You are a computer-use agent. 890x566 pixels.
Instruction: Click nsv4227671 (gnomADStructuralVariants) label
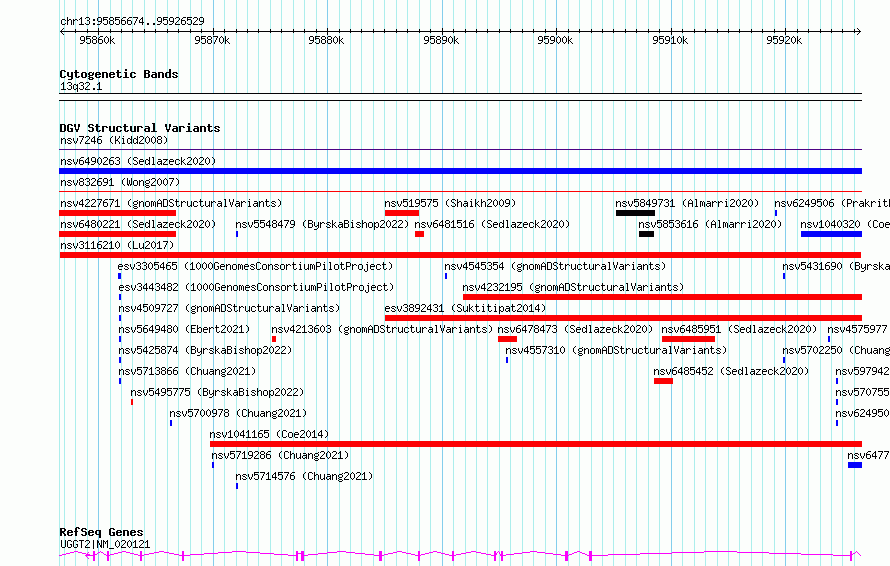click(x=171, y=203)
